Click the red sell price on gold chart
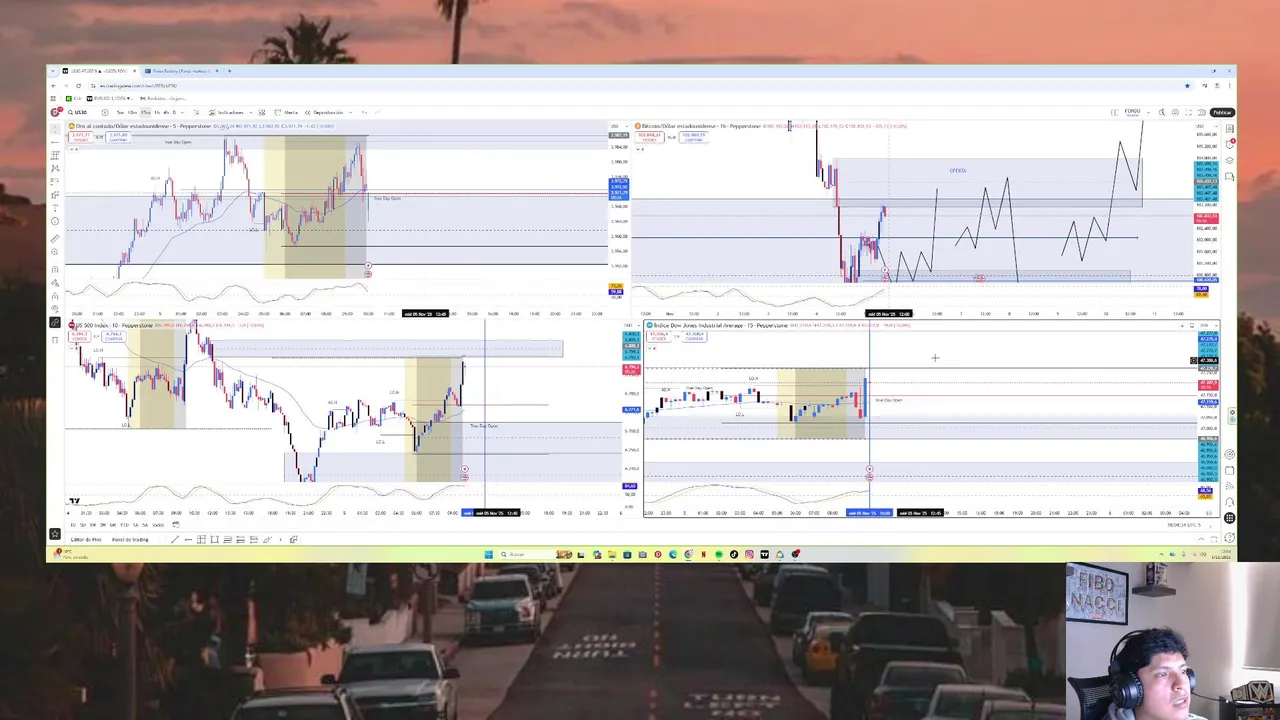The image size is (1280, 720). coord(80,137)
